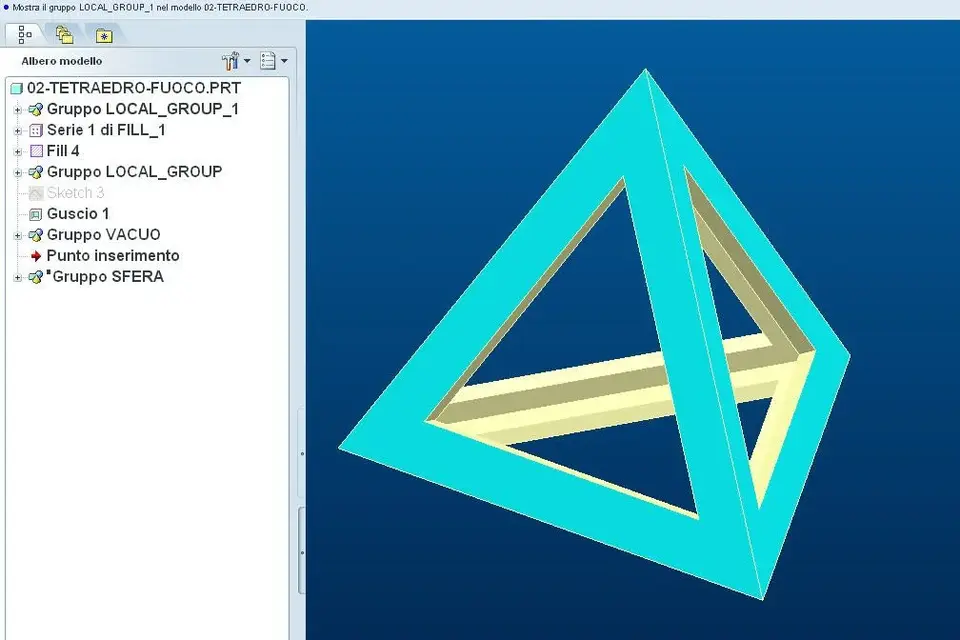Click the group icon of Gruppo VACUO
This screenshot has width=960, height=640.
point(36,235)
